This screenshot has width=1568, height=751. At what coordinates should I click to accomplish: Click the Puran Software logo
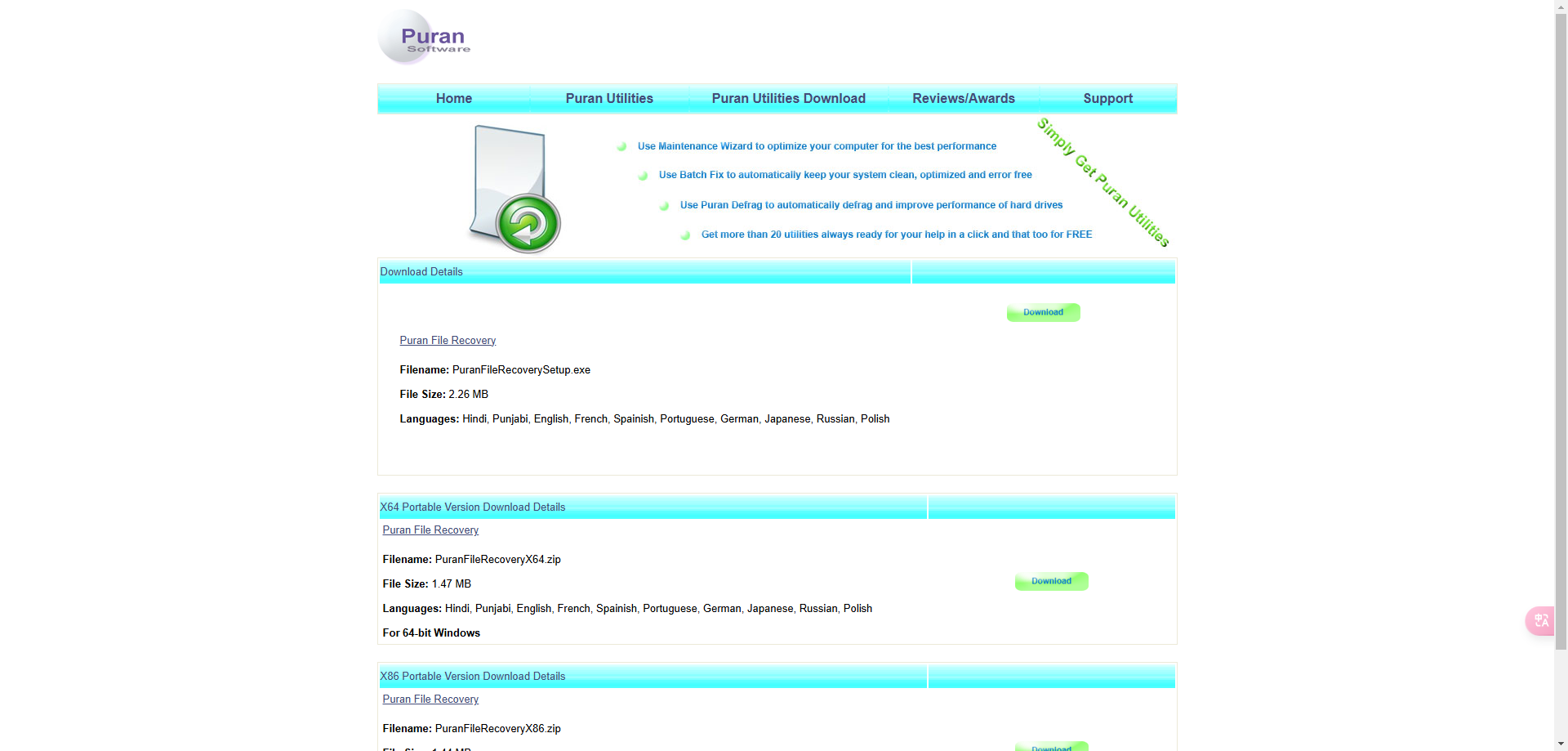tap(424, 38)
